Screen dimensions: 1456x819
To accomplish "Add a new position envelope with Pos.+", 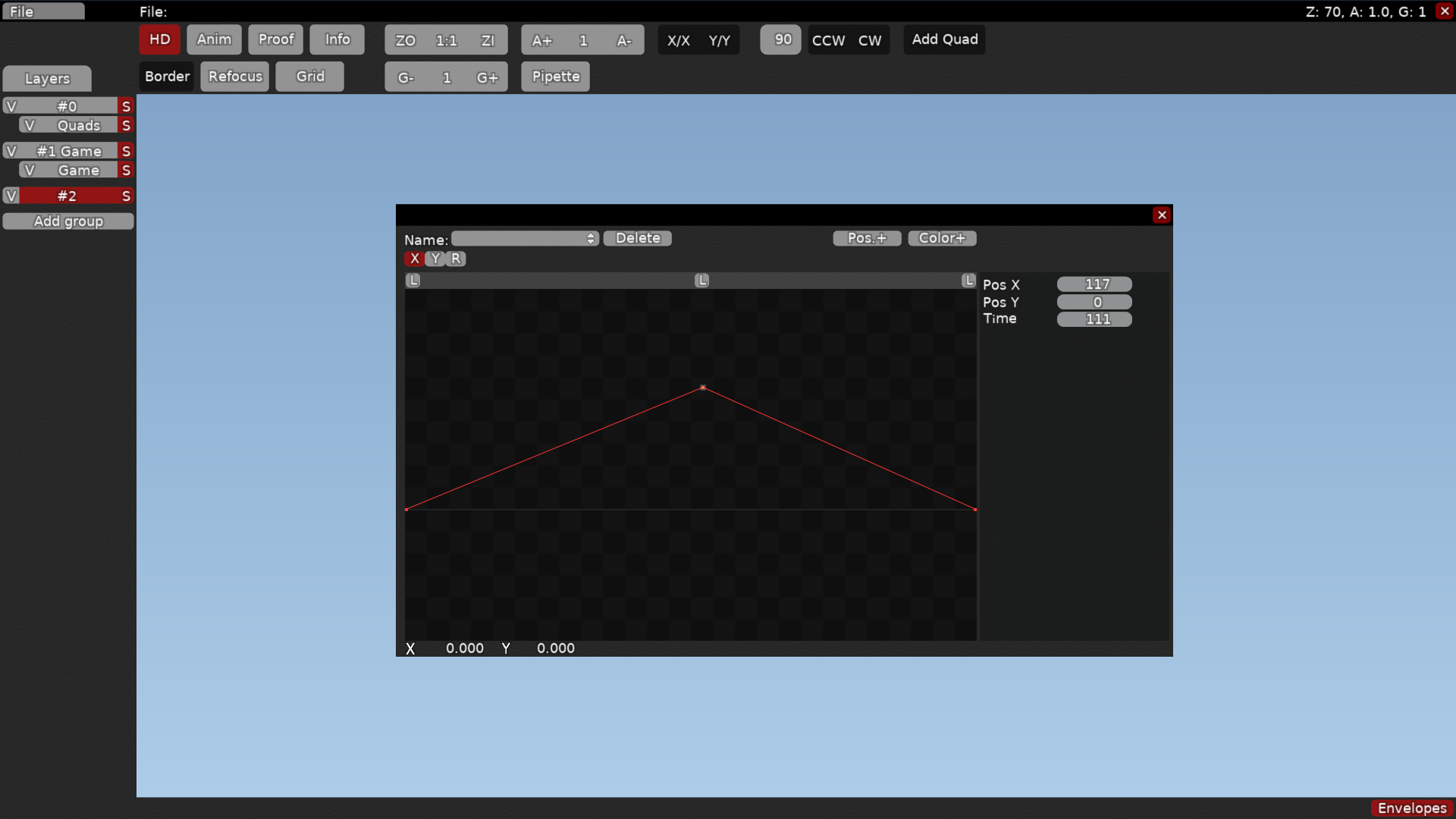I will [867, 238].
